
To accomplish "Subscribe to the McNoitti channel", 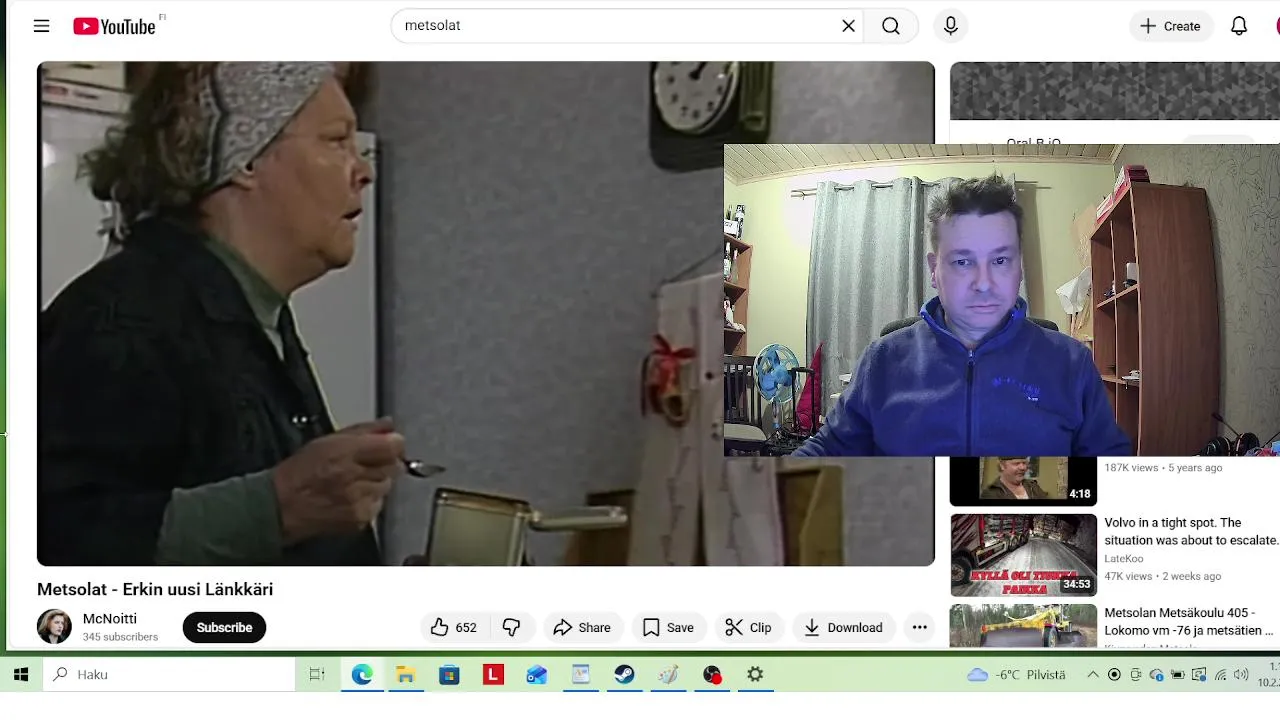I will (x=224, y=627).
